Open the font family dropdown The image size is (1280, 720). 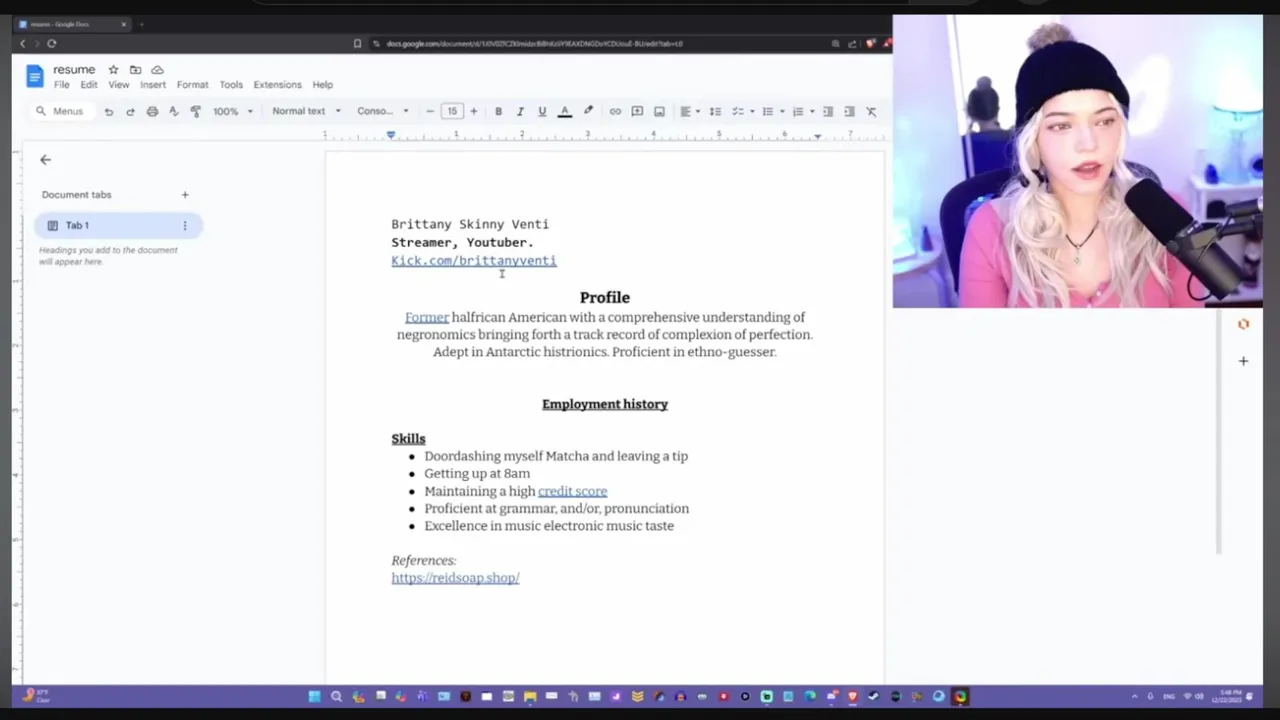[382, 111]
